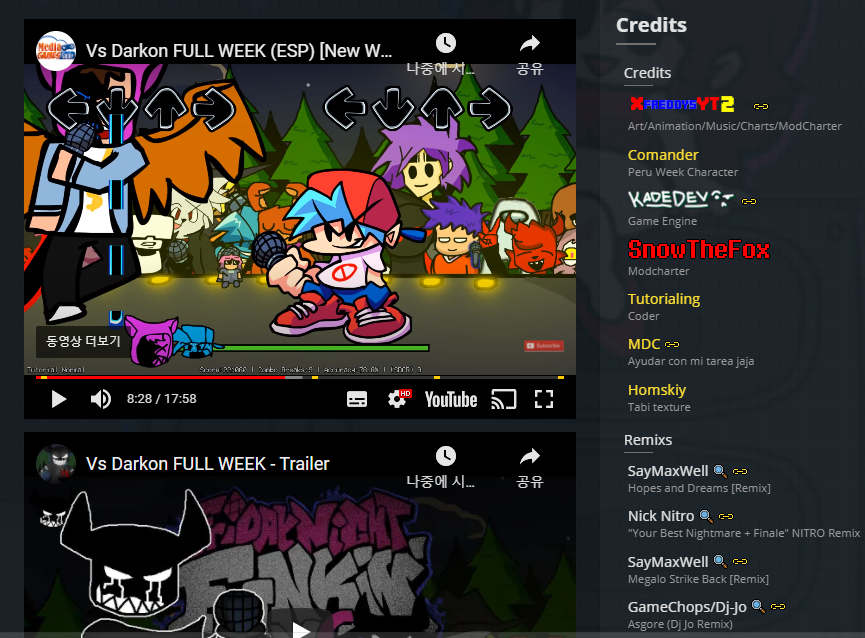Viewport: 865px width, 638px height.
Task: Click the 'Asgore (Dj Jo Remix)' text
Action: pyautogui.click(x=680, y=624)
